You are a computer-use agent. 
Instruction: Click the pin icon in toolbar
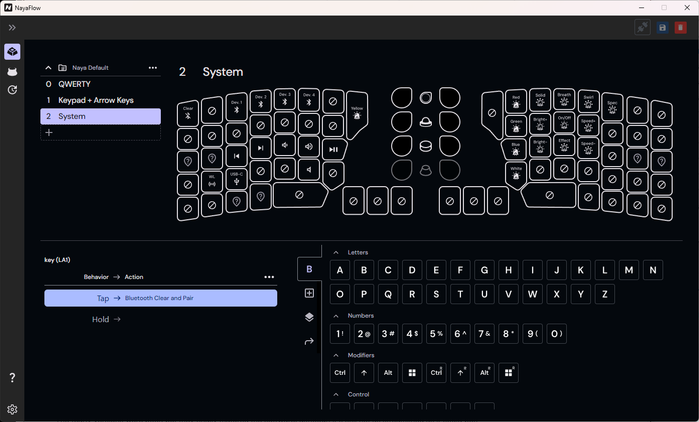[x=642, y=28]
